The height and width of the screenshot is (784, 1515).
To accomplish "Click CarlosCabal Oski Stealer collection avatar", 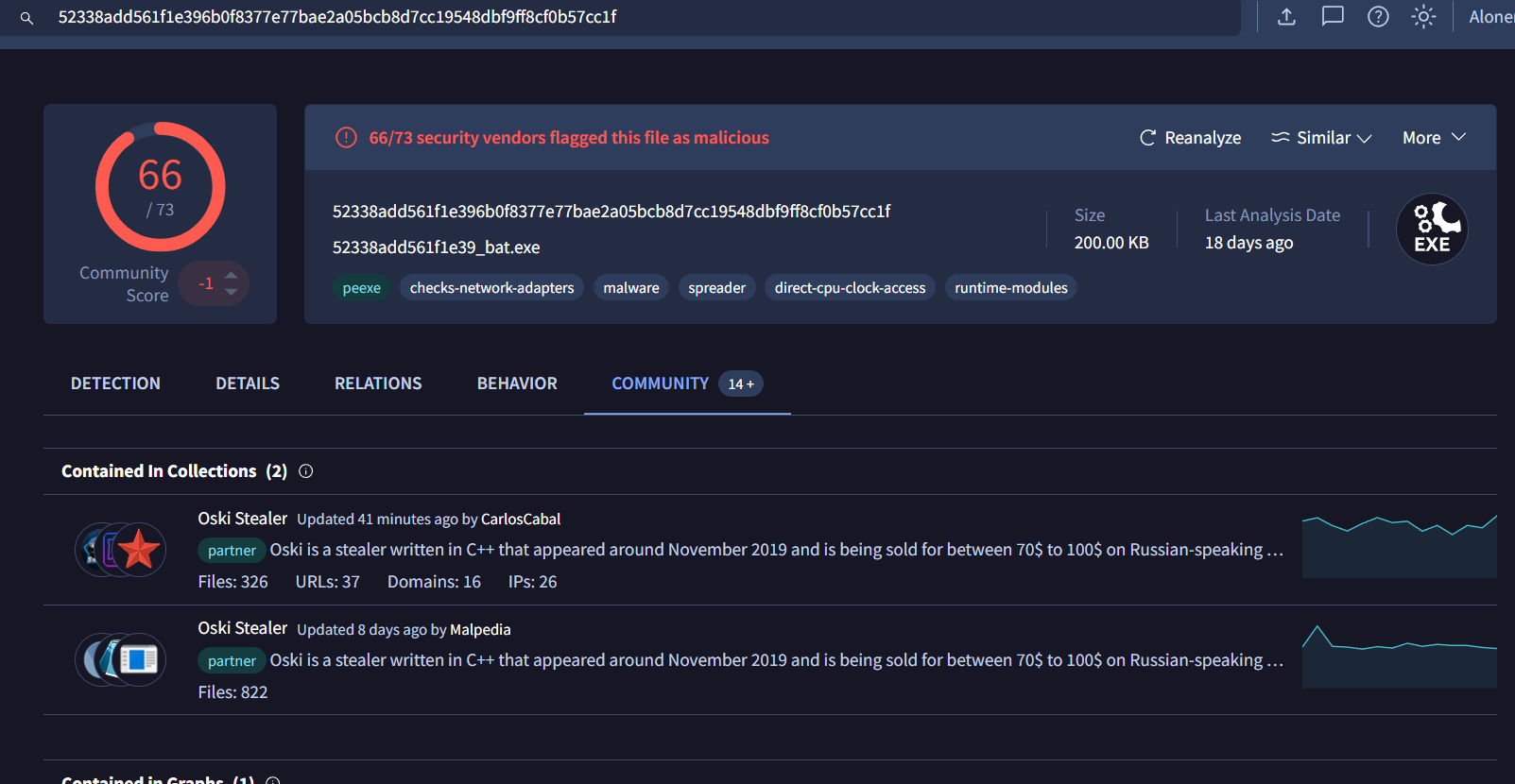I will tap(121, 550).
